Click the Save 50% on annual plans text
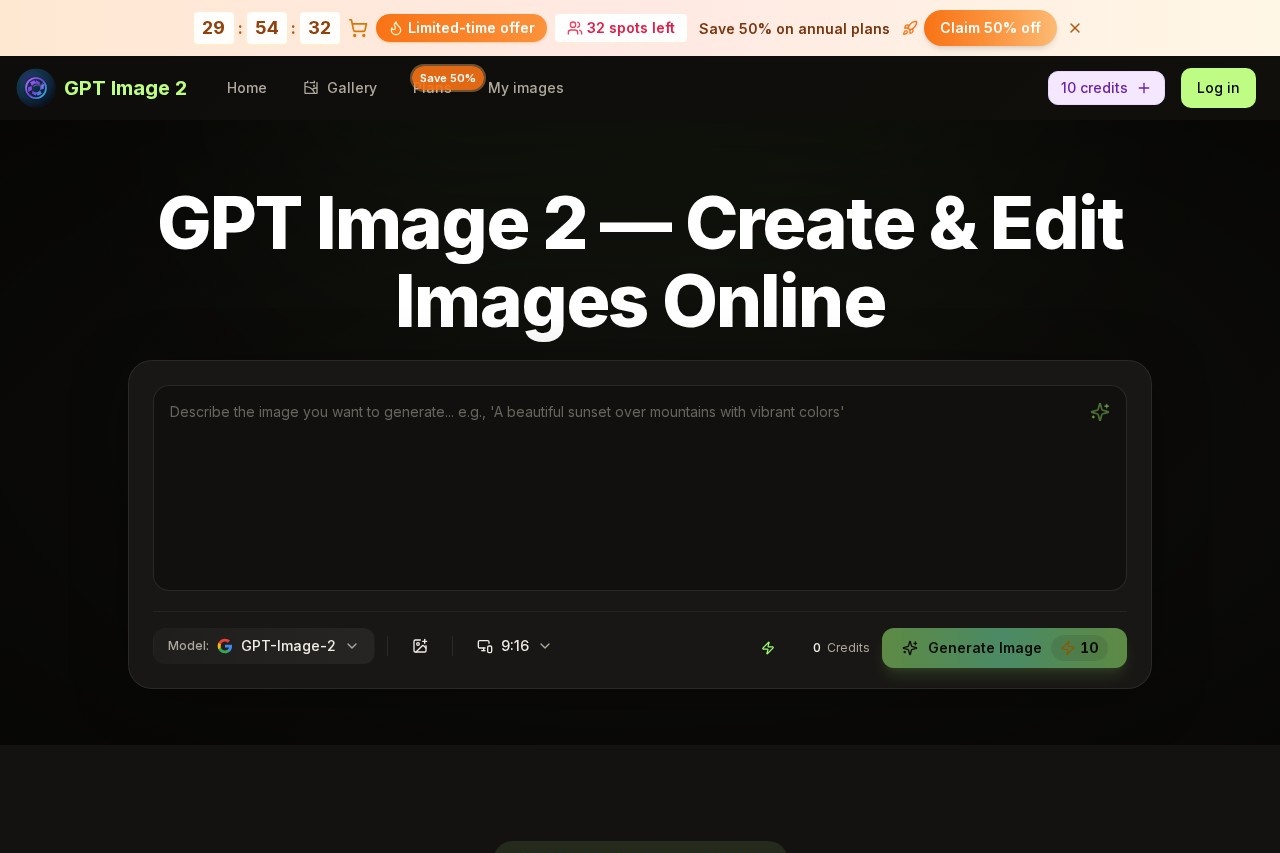This screenshot has width=1280, height=853. pos(794,29)
